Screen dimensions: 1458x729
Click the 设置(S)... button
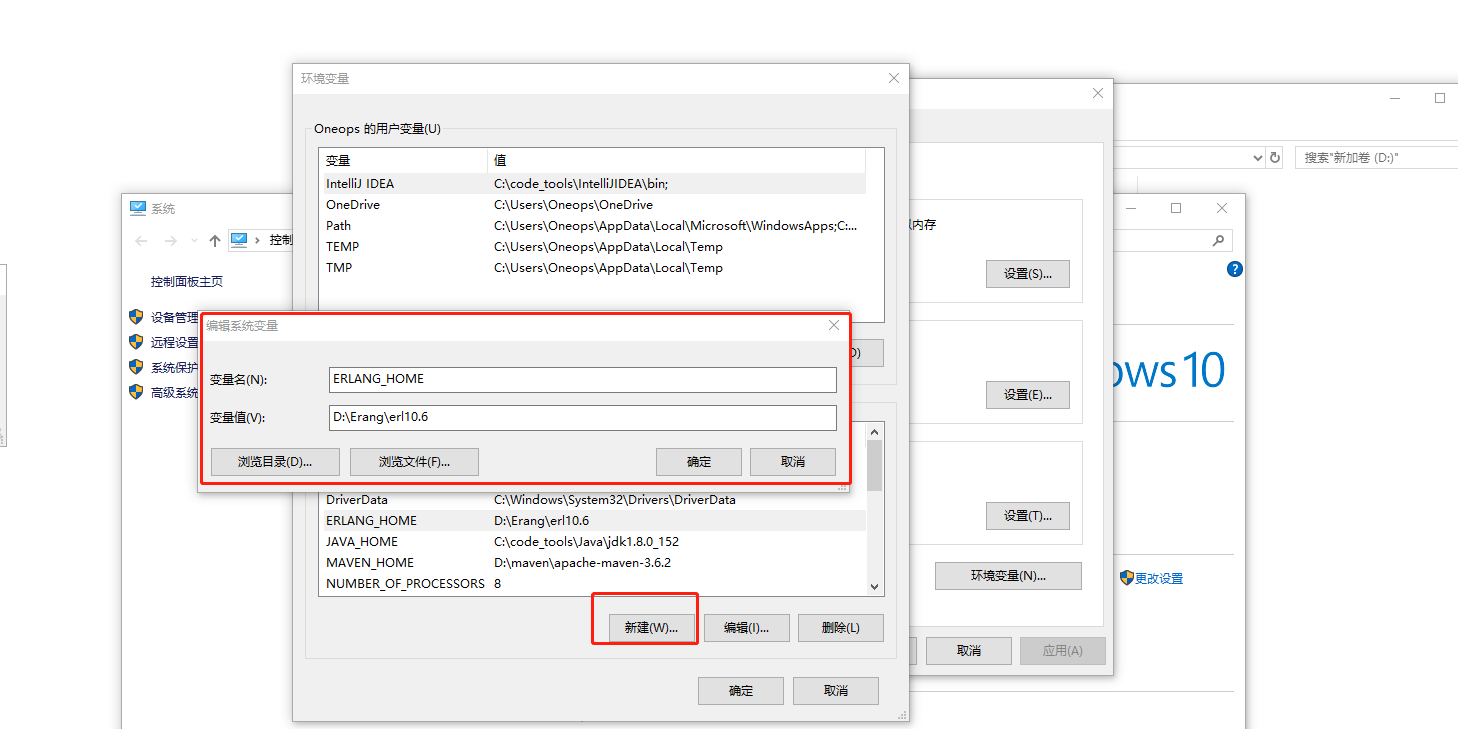coord(1027,274)
